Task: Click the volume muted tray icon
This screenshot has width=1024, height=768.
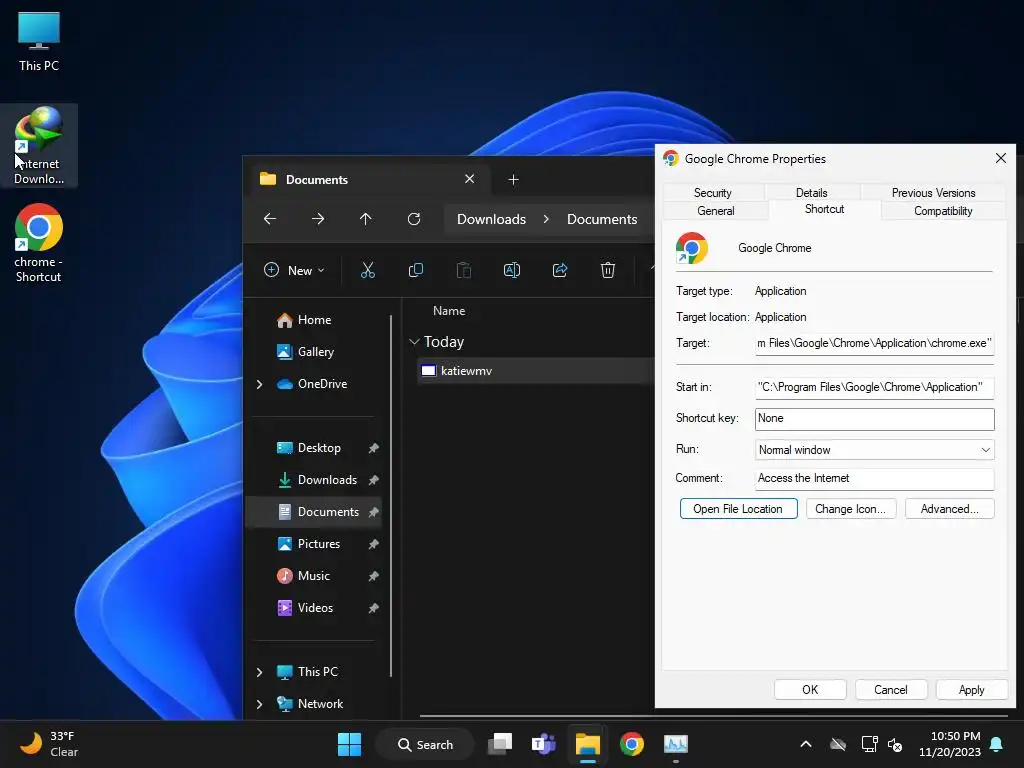Action: pyautogui.click(x=895, y=744)
